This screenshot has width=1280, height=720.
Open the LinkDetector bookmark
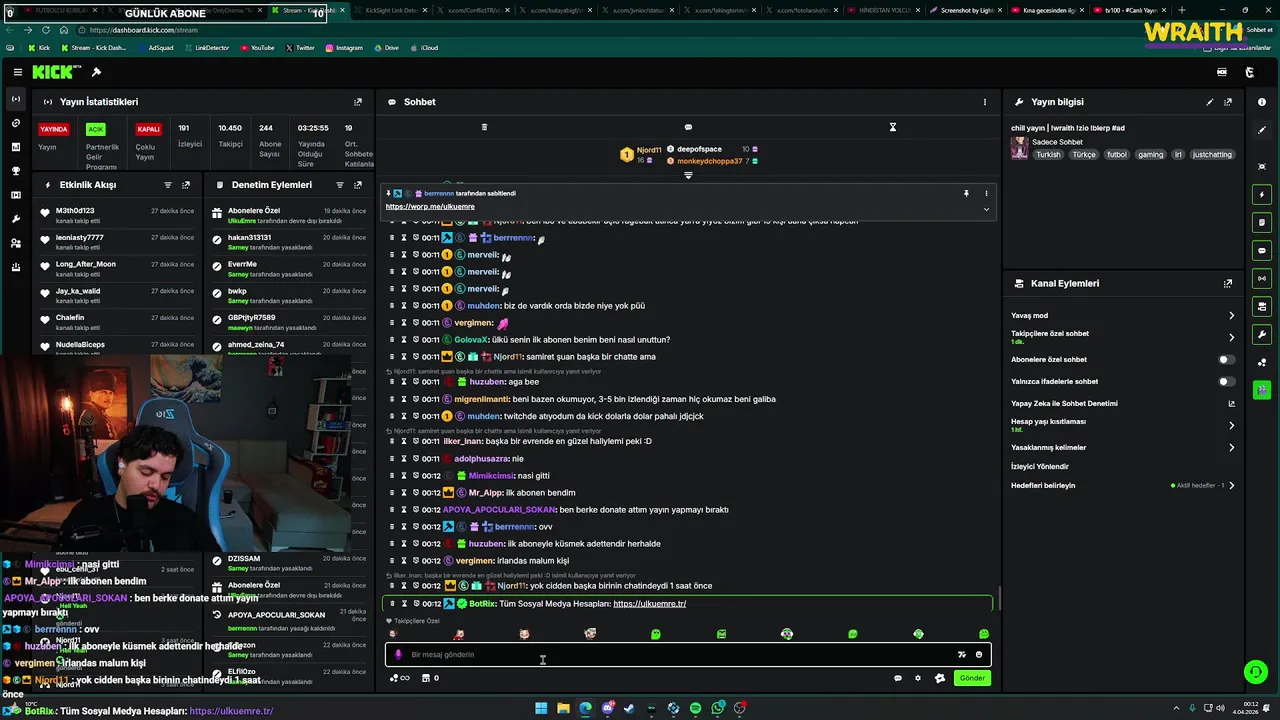click(x=206, y=47)
